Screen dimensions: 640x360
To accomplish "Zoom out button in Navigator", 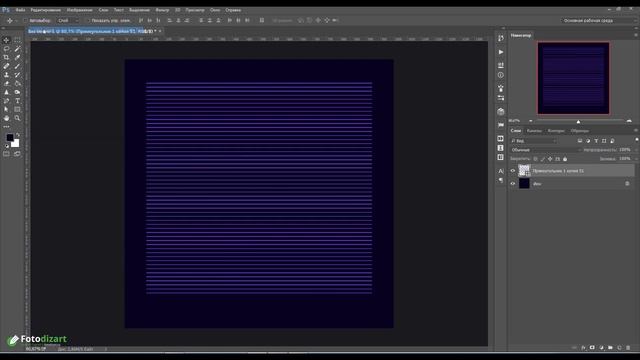I will tap(530, 121).
